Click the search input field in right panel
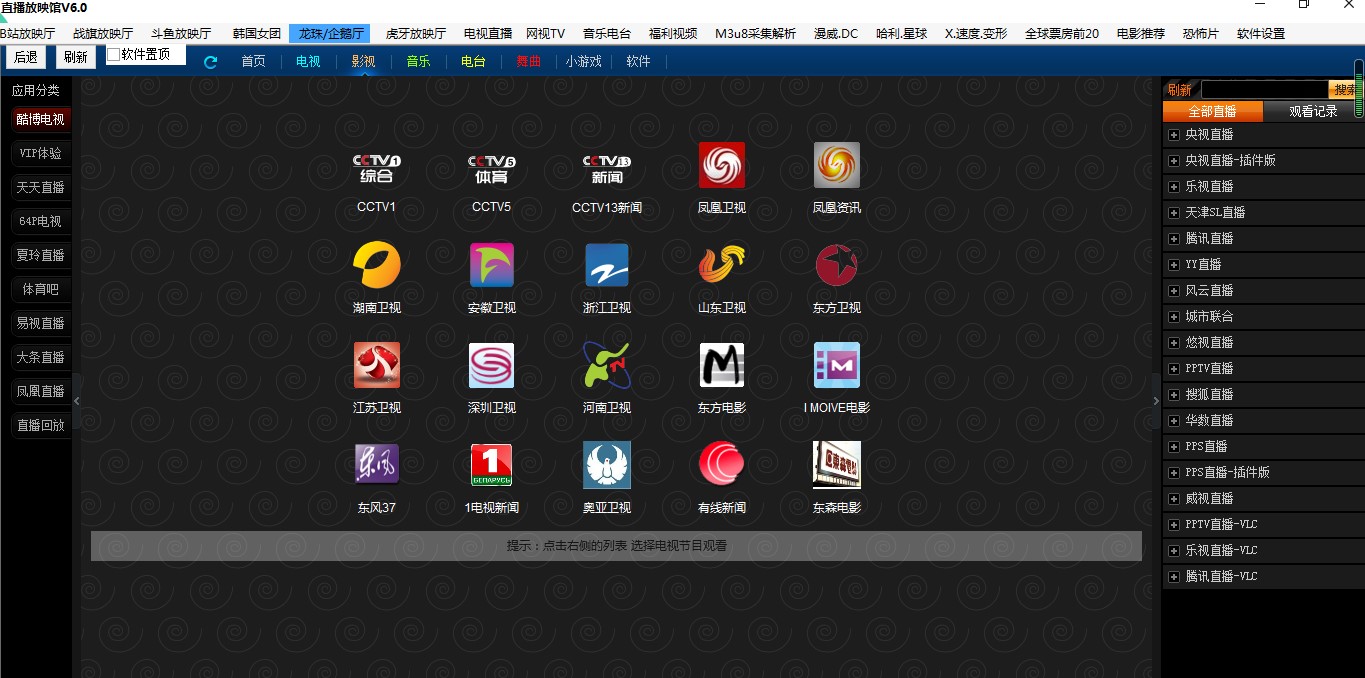The height and width of the screenshot is (678, 1365). [1264, 90]
